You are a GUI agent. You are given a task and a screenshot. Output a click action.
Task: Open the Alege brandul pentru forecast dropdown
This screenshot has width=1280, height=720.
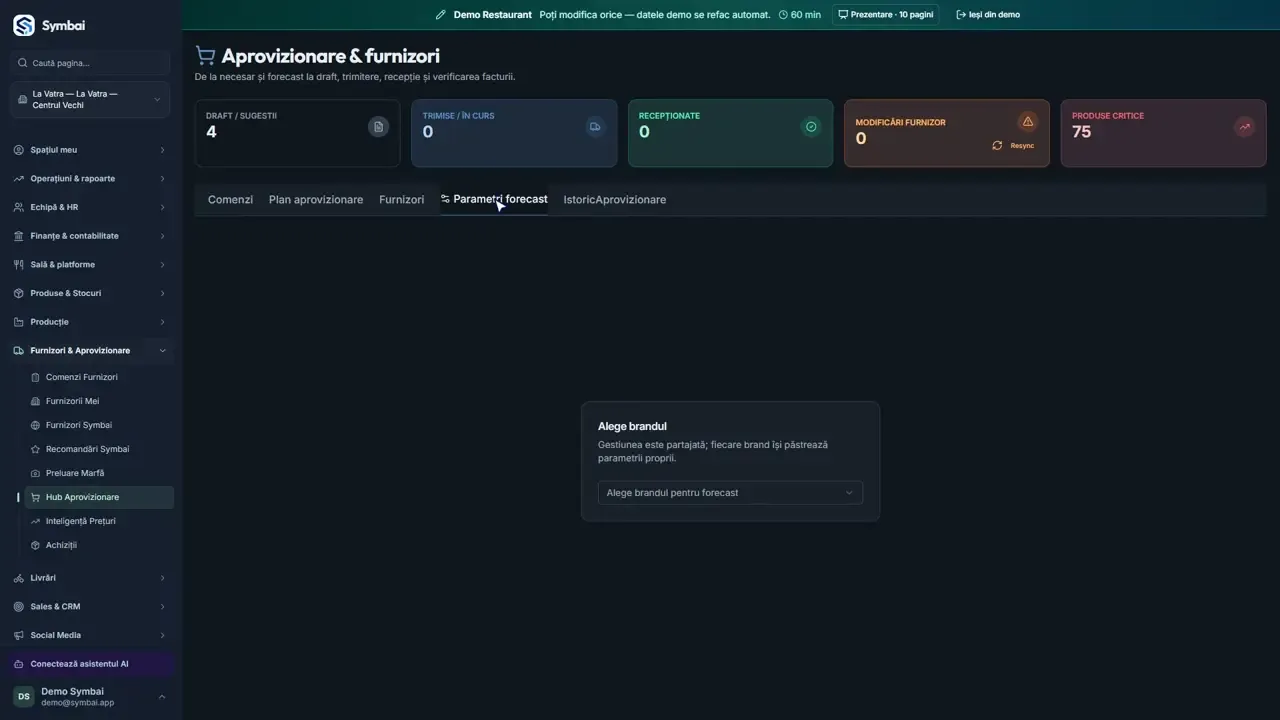click(x=730, y=493)
